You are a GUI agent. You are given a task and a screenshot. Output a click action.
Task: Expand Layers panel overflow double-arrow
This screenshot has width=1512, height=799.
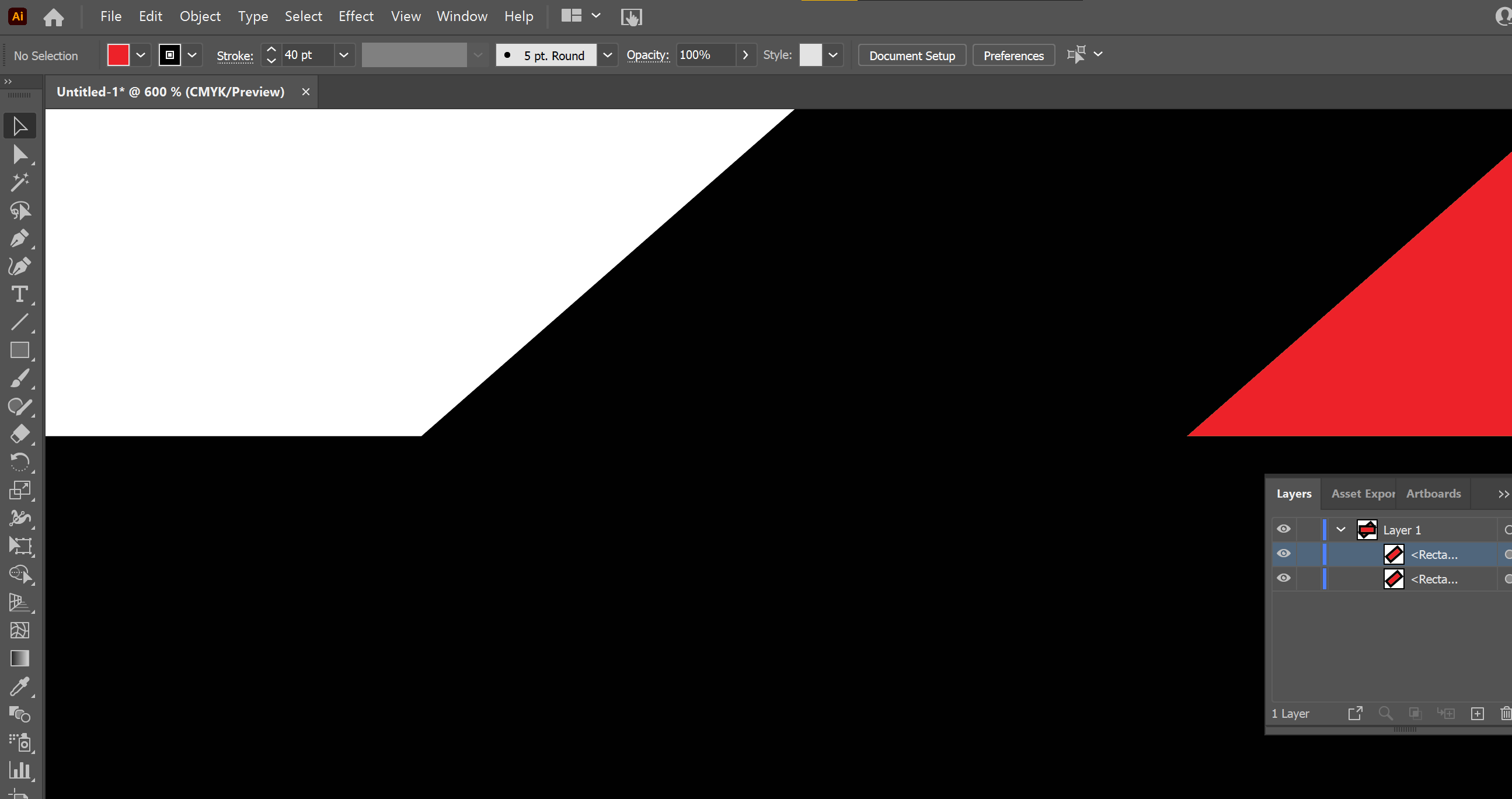(x=1503, y=494)
